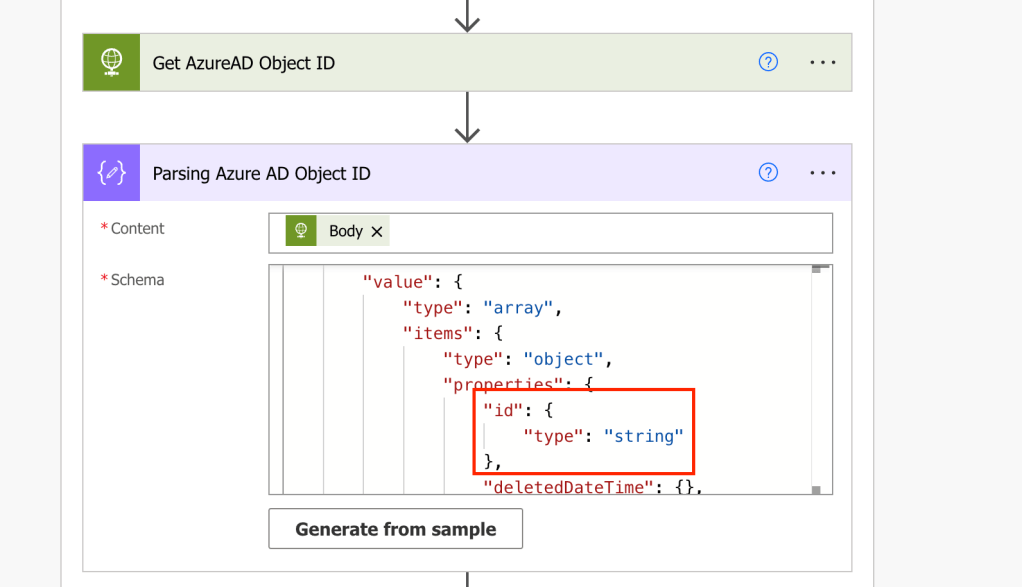1022x587 pixels.
Task: Click the top of the Schema editor scrollbar
Action: click(x=816, y=270)
